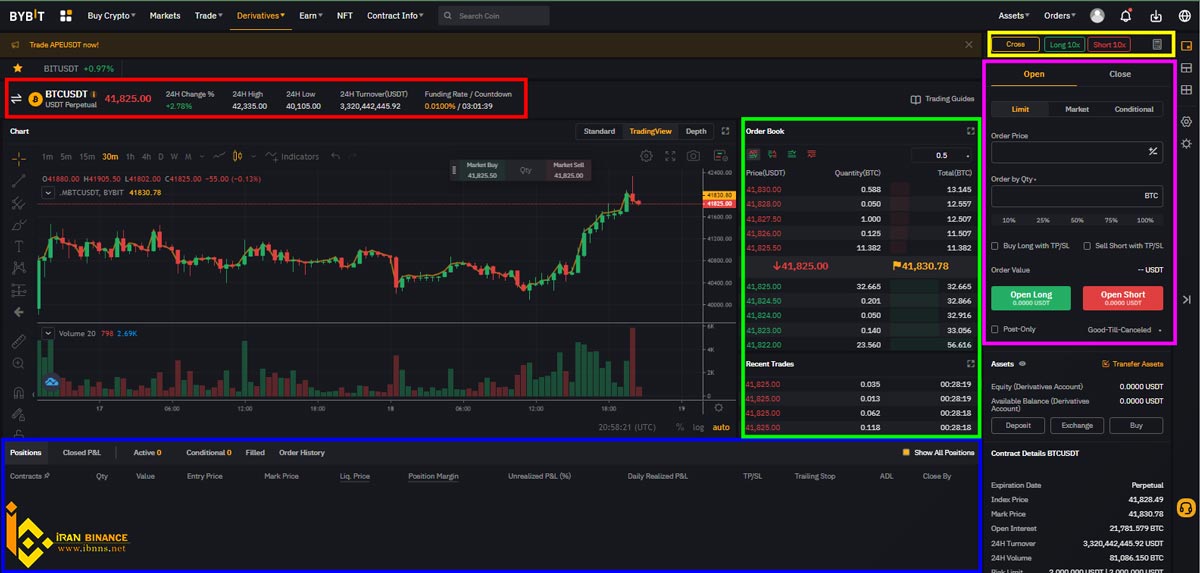1200x573 pixels.
Task: Expand the Order by Qty dropdown
Action: (1014, 179)
